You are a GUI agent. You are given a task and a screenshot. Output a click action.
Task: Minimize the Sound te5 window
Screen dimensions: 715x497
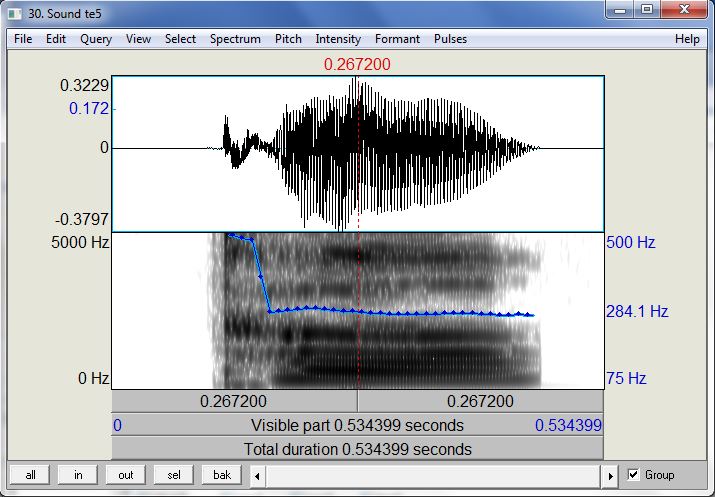[620, 10]
